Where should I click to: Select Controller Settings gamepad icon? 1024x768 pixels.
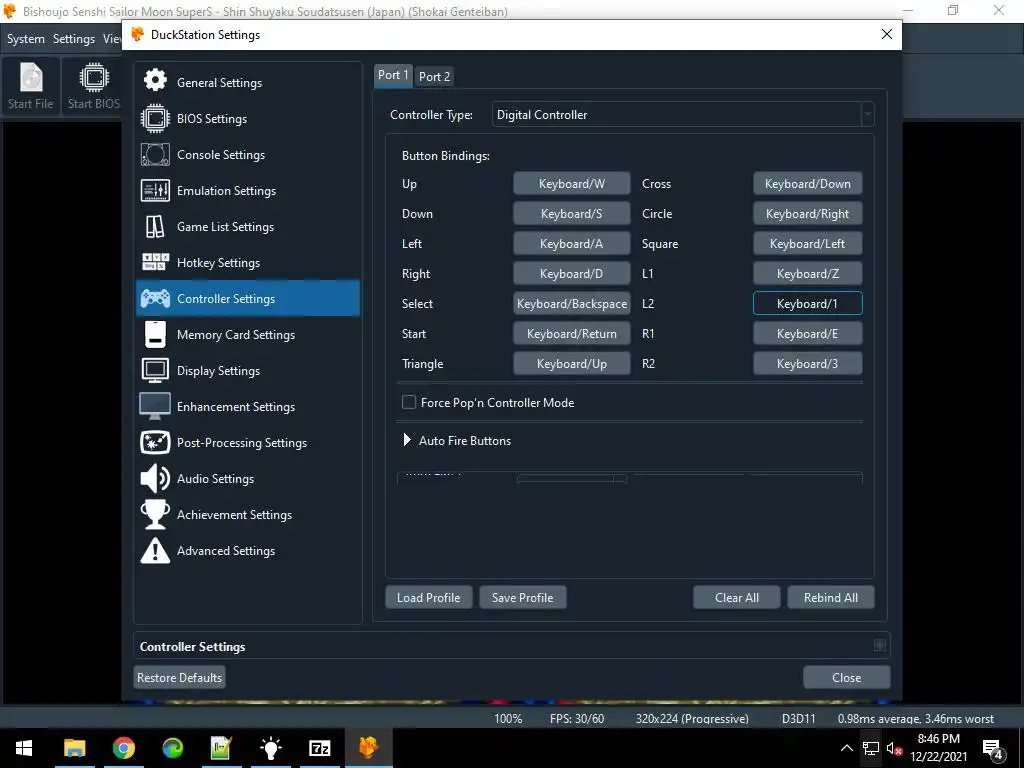tap(155, 298)
